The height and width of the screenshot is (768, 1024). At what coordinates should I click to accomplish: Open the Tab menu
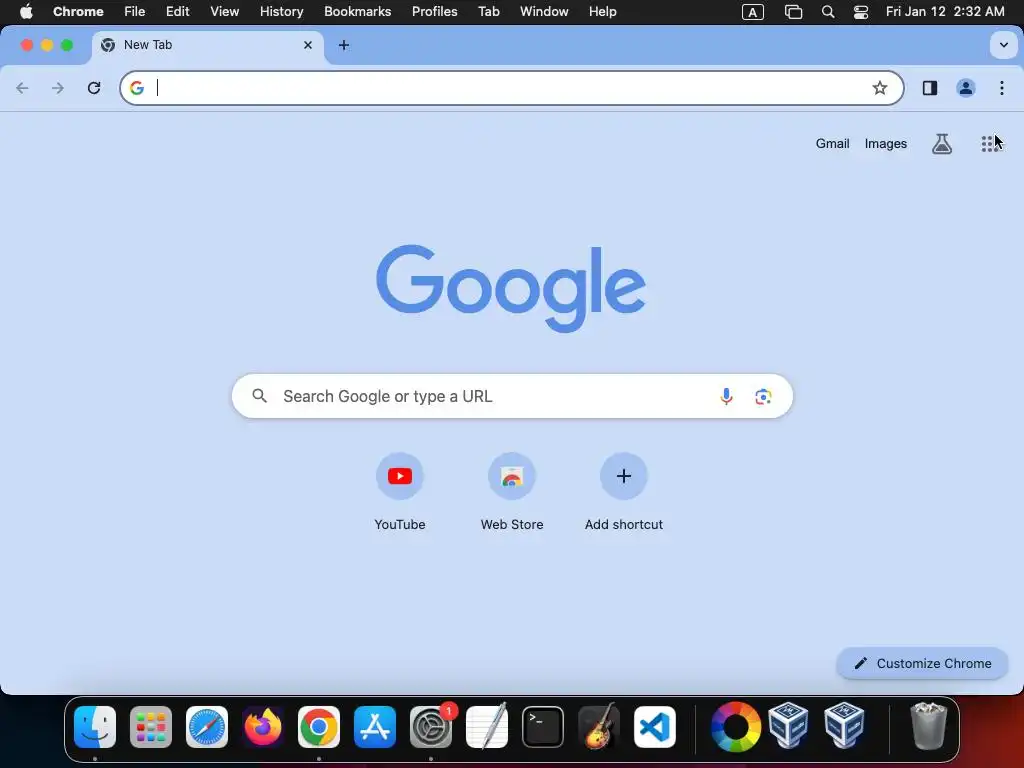488,12
